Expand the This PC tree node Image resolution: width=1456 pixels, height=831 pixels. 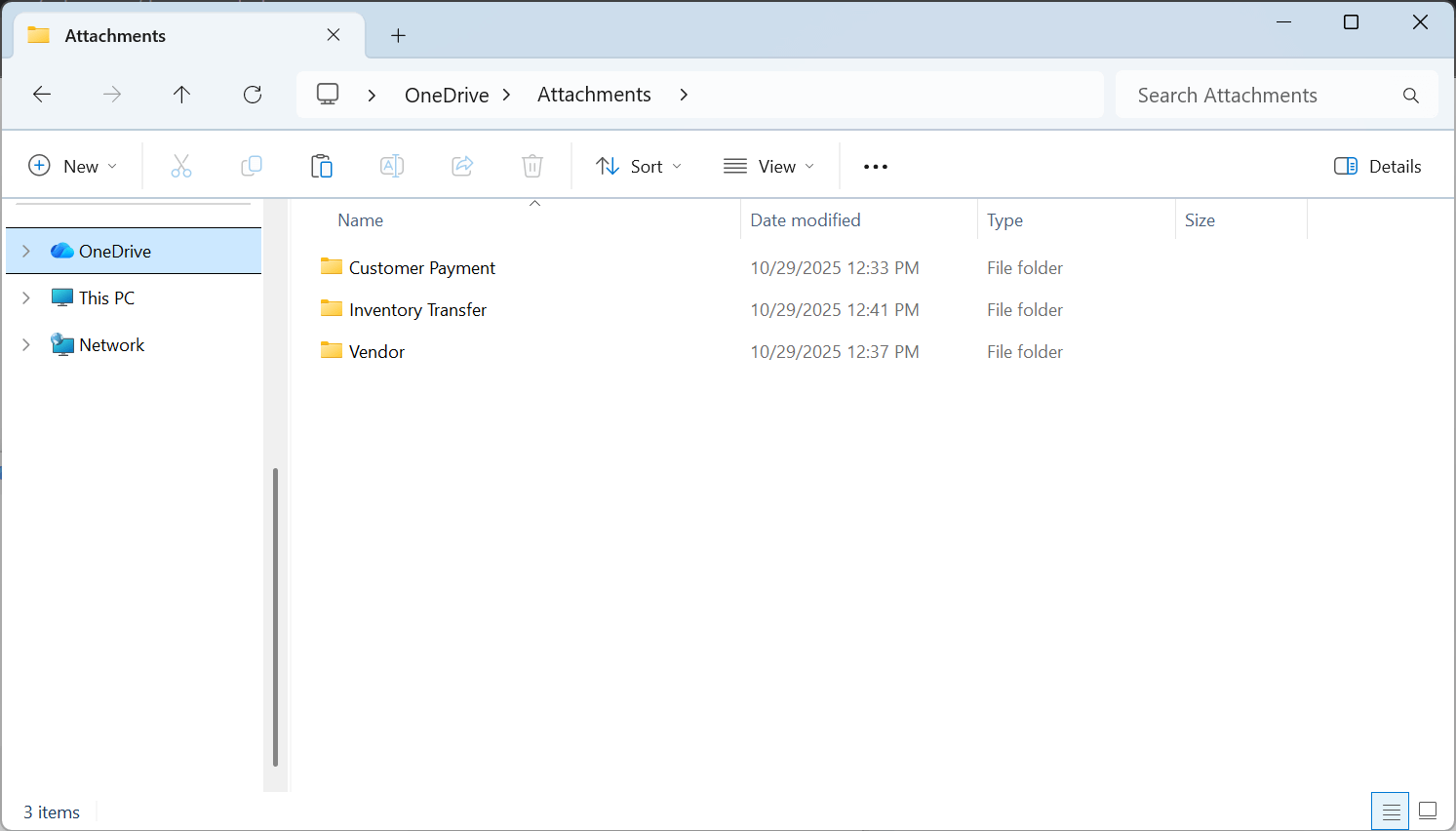(26, 297)
